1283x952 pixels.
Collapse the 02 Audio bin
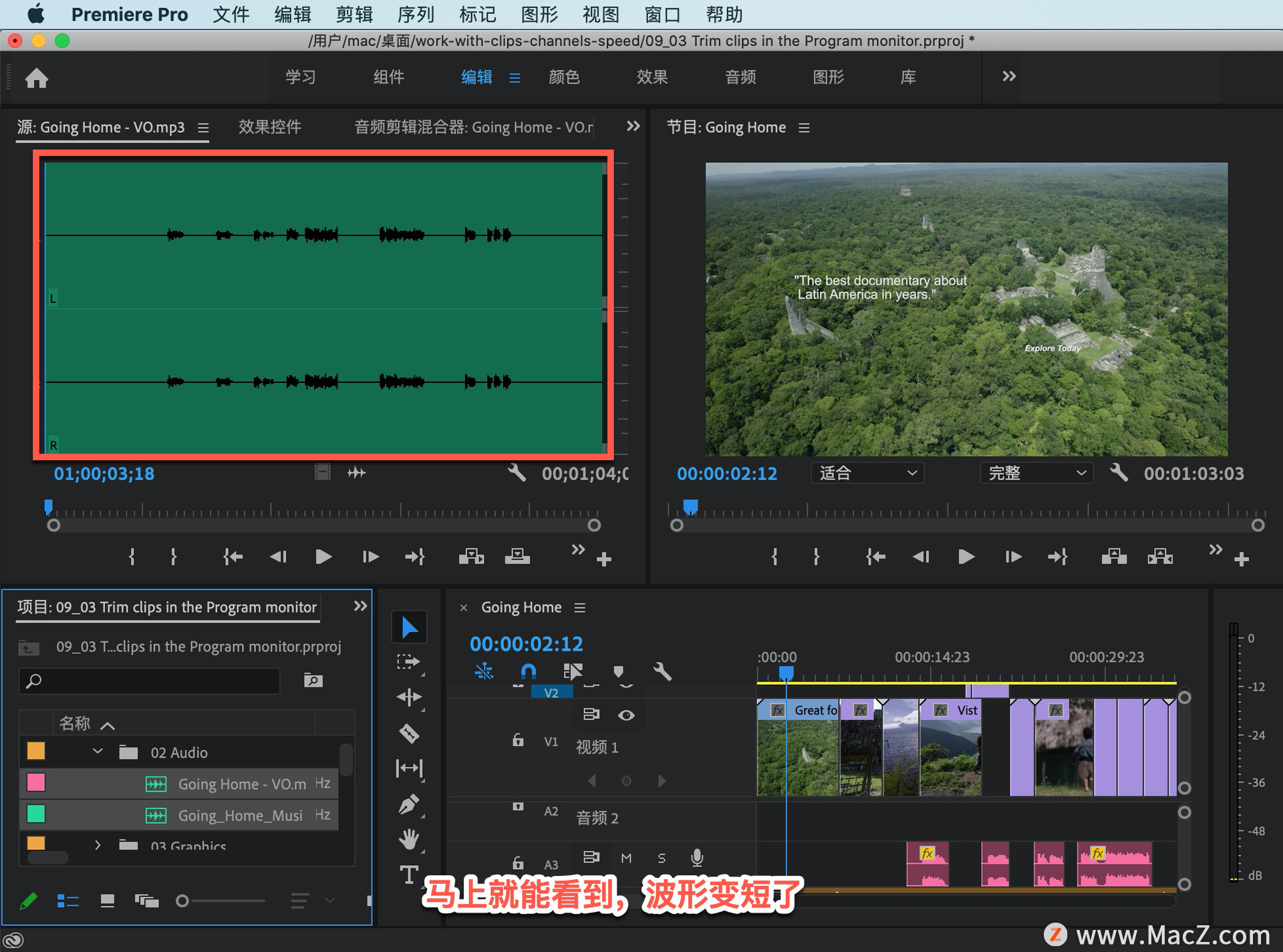point(98,752)
